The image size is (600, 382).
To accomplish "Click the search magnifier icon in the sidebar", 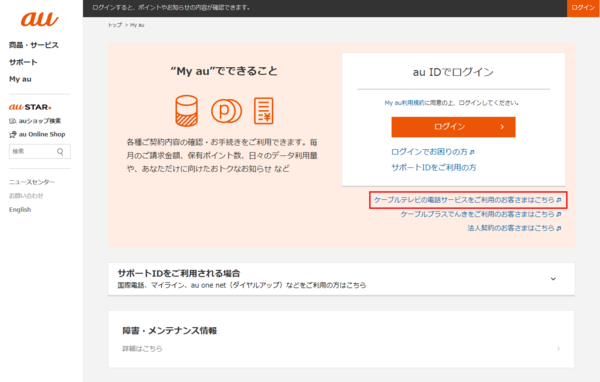I will (x=60, y=152).
